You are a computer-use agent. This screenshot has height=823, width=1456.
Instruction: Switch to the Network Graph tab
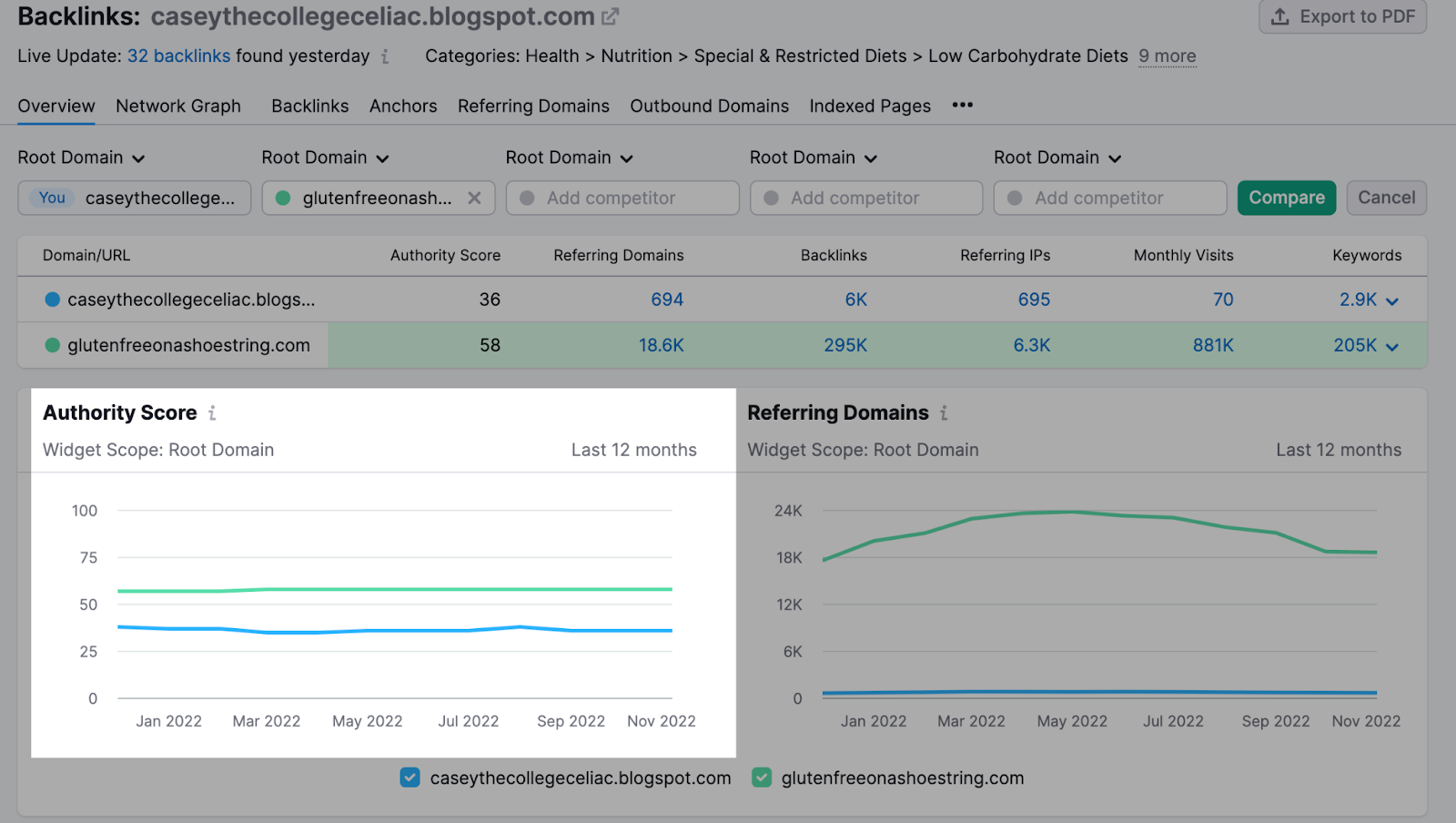[178, 106]
